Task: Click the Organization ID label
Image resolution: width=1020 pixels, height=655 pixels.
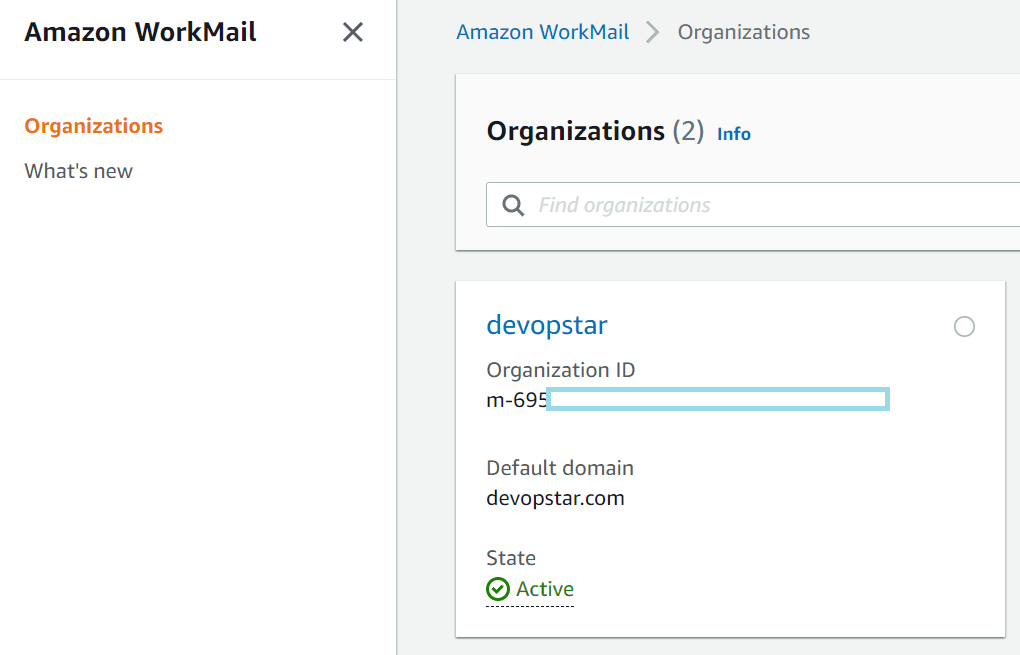Action: 560,369
